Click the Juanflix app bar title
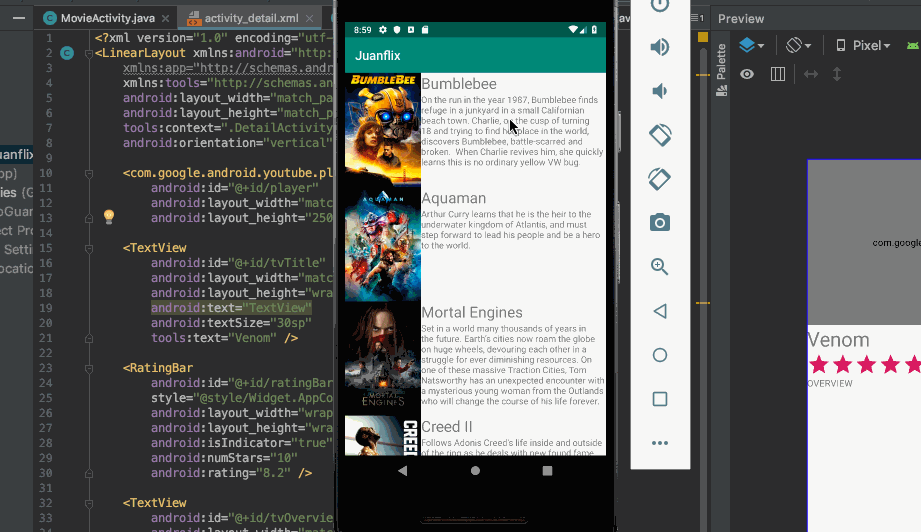This screenshot has height=532, width=921. point(378,56)
